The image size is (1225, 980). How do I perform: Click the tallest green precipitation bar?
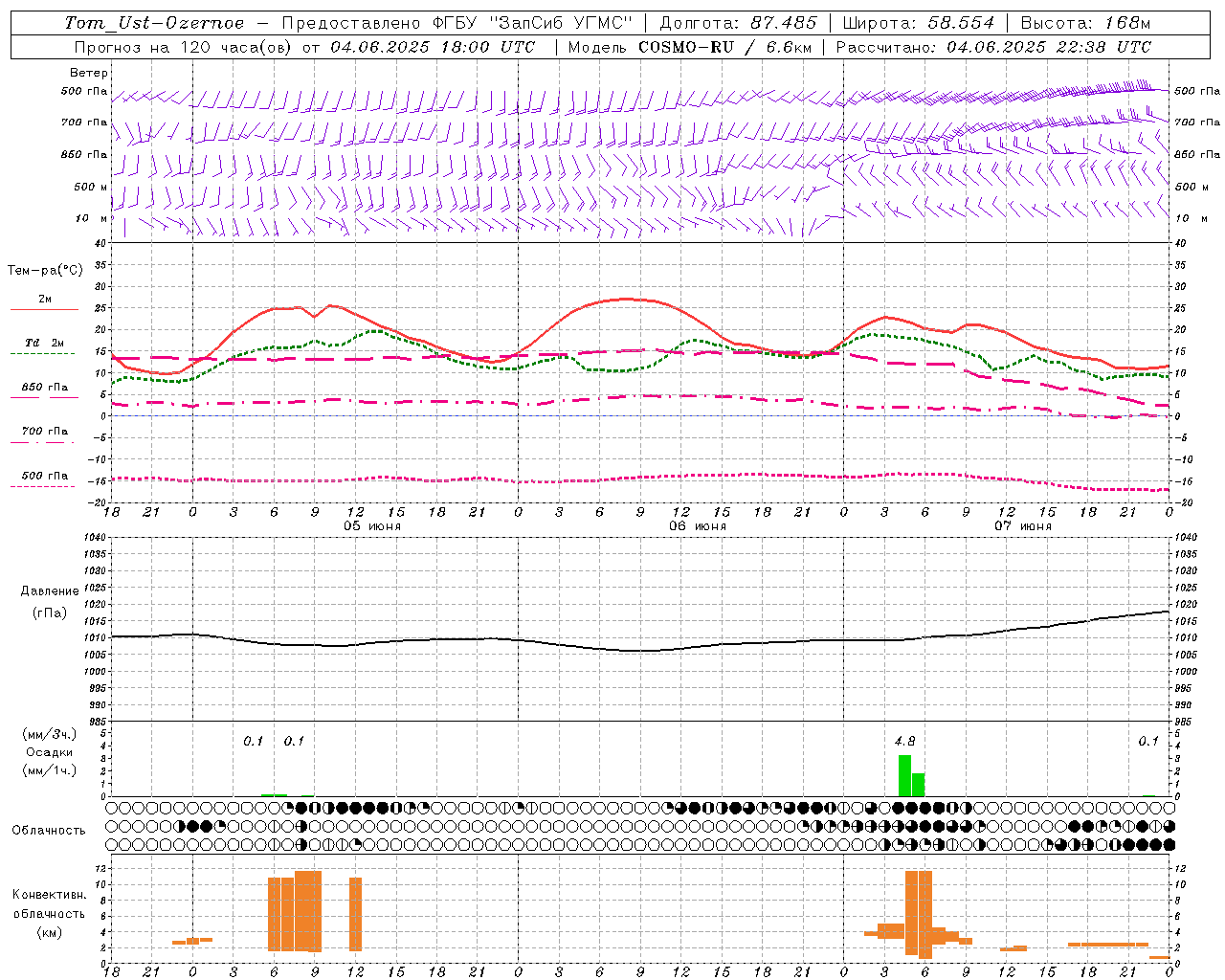(x=904, y=775)
